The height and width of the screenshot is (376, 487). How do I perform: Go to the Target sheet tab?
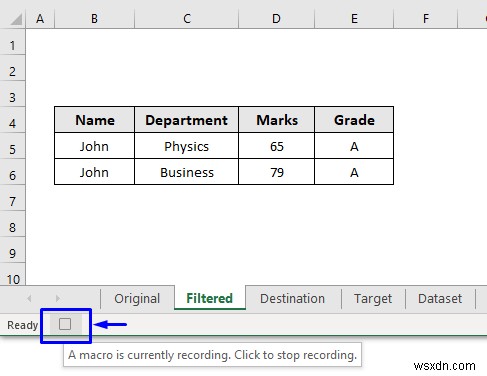pos(373,298)
